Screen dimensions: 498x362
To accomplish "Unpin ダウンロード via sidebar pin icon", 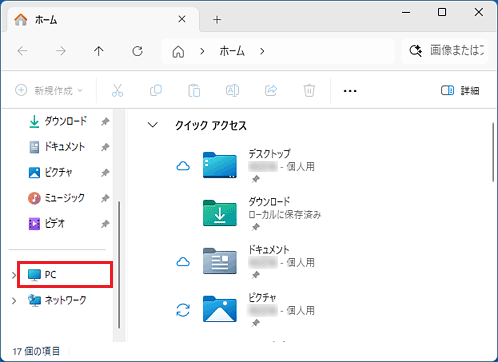I will click(105, 122).
